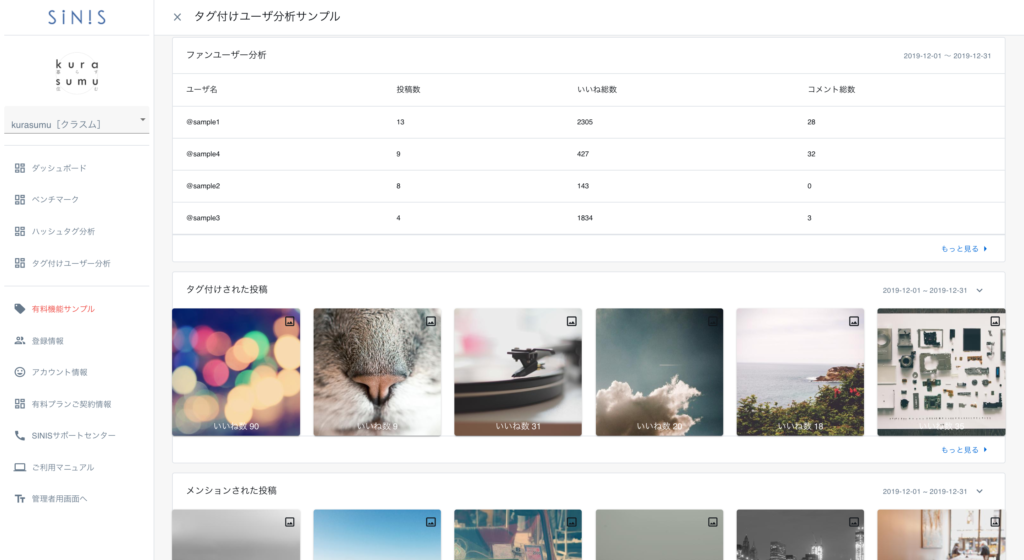1024x560 pixels.
Task: Select user @sample4 in table
Action: coord(203,154)
